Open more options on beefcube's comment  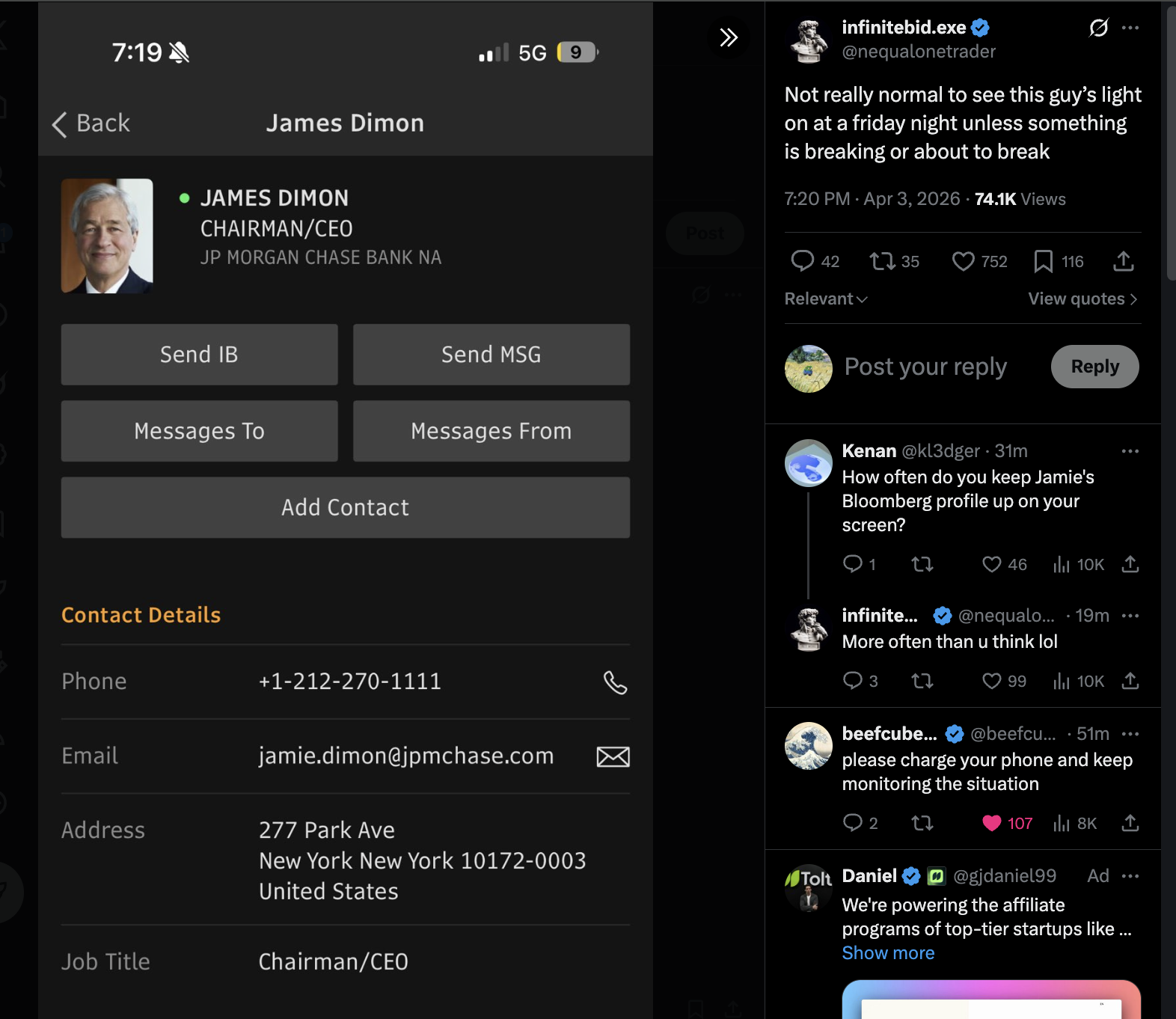pyautogui.click(x=1130, y=734)
